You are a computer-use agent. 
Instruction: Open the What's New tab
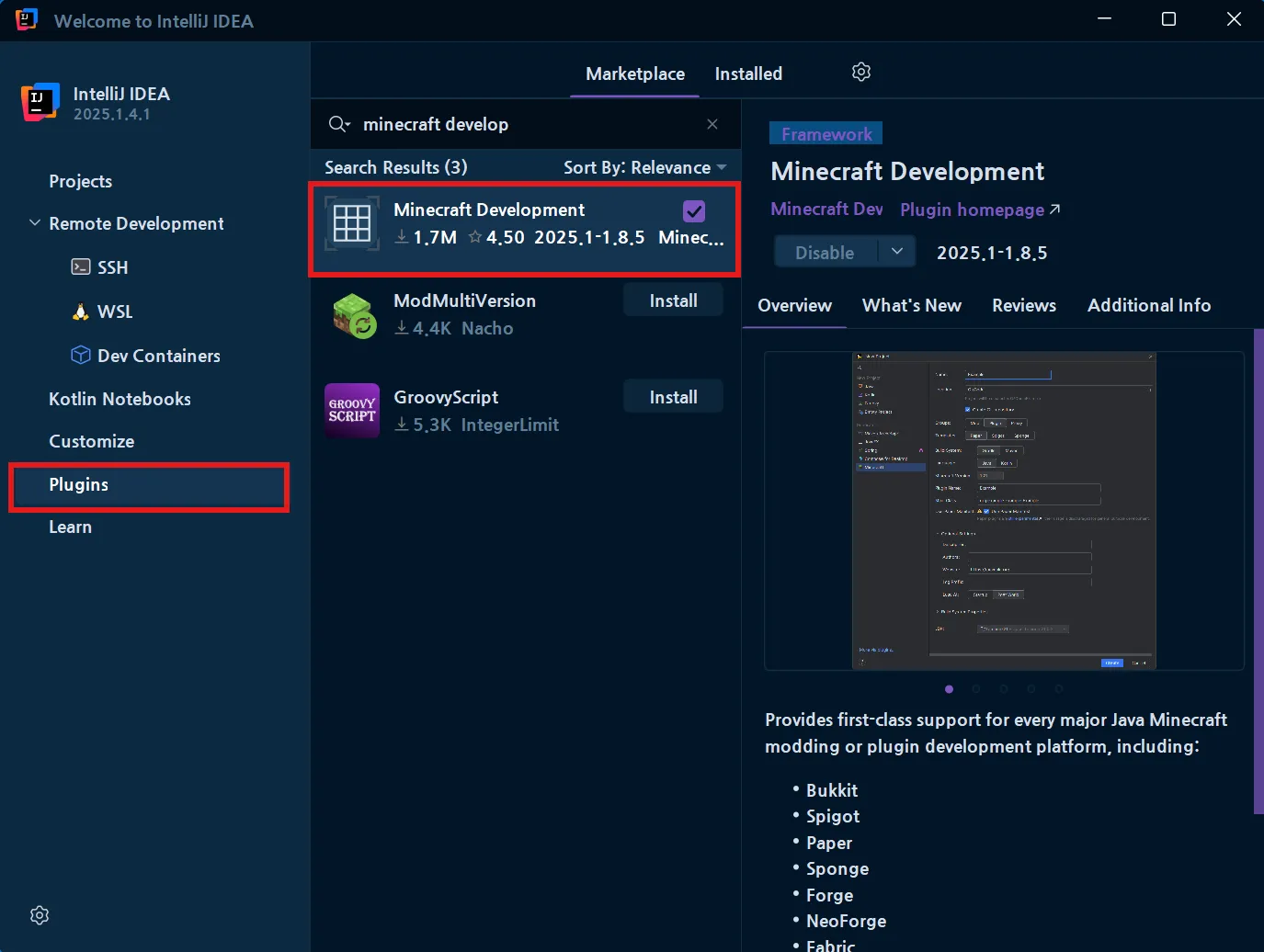911,305
